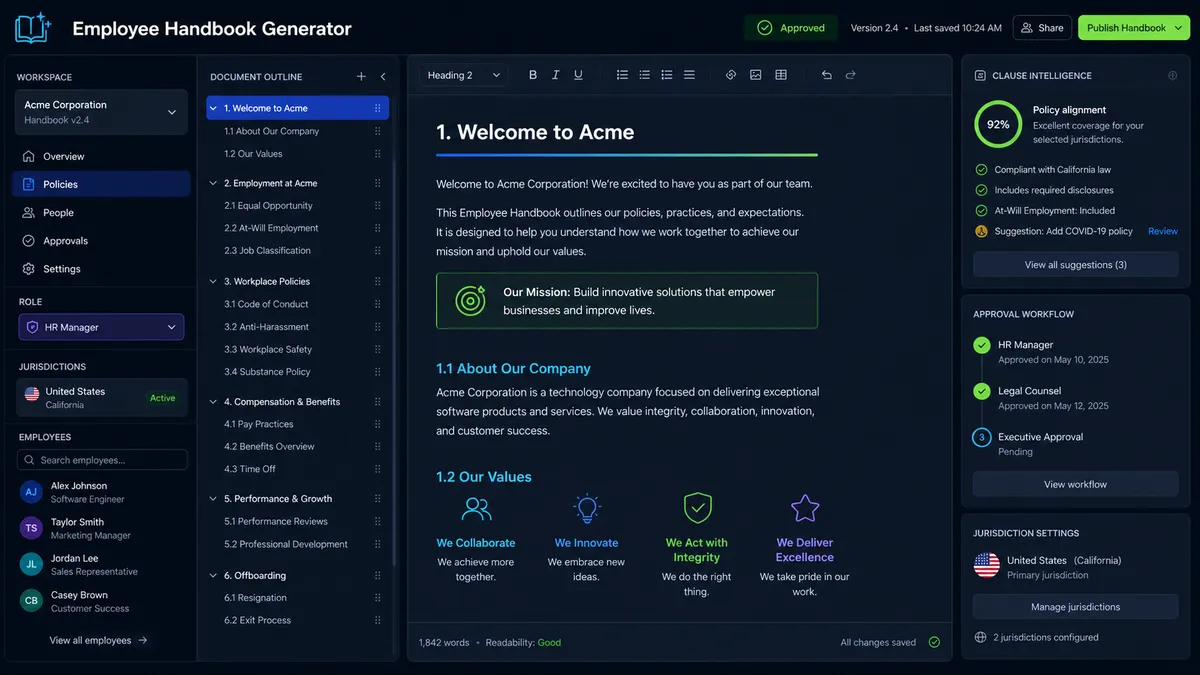
Task: Select Taylor Smith in employee list
Action: coord(101,528)
